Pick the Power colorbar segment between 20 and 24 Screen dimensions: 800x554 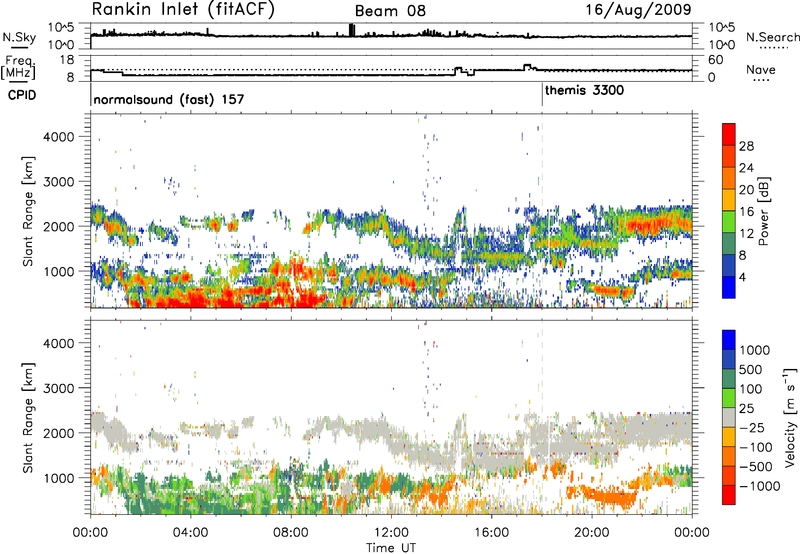[729, 178]
